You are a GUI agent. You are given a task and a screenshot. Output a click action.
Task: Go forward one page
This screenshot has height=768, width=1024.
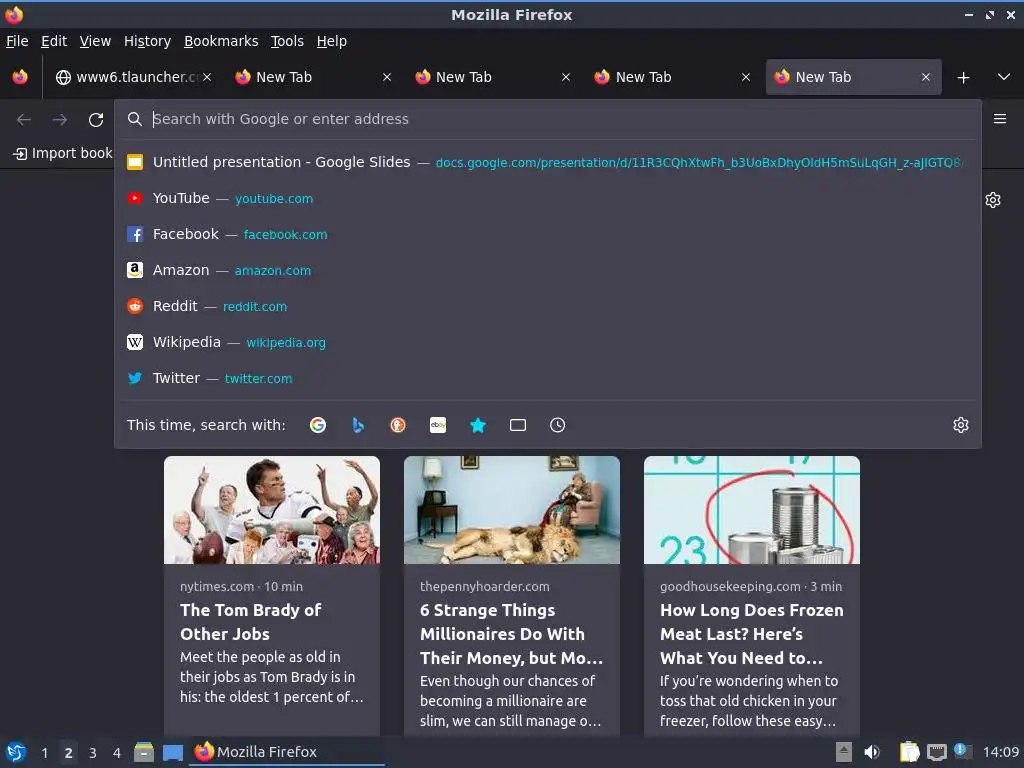tap(60, 120)
